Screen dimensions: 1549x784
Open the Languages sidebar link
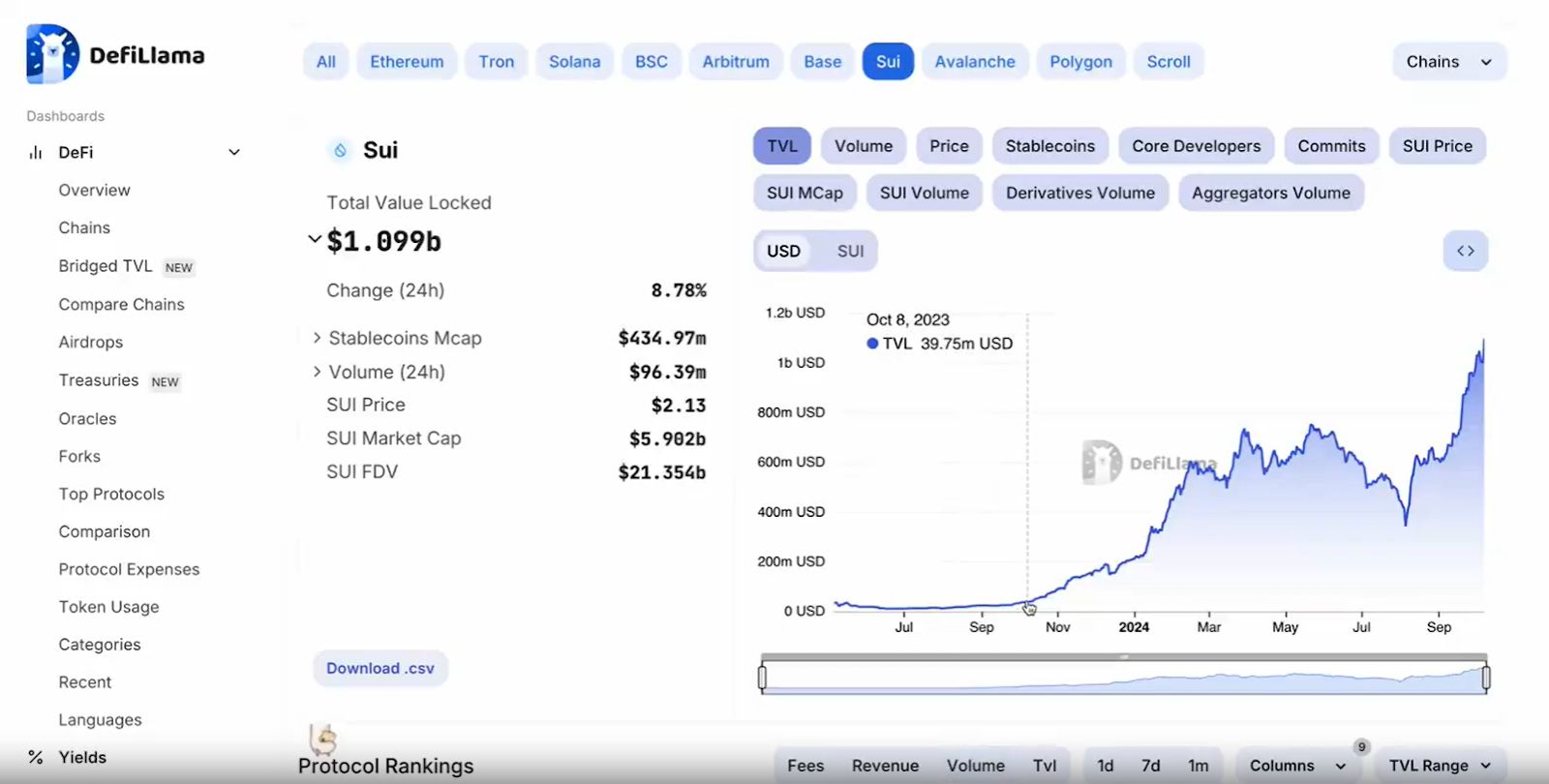[x=101, y=721]
